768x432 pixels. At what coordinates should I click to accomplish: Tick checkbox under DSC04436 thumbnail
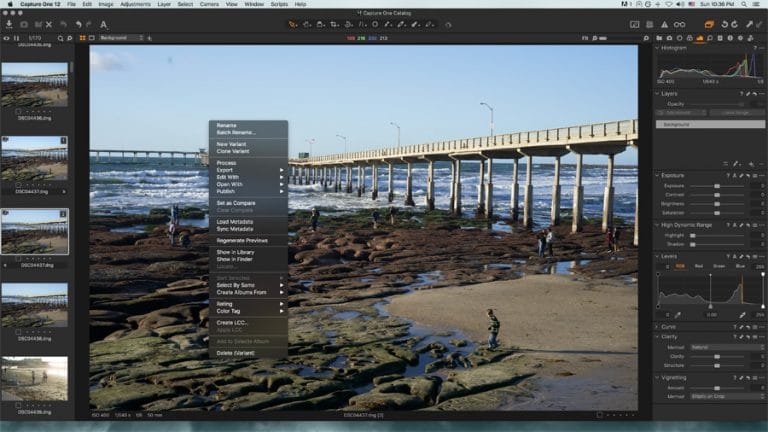[x=18, y=111]
